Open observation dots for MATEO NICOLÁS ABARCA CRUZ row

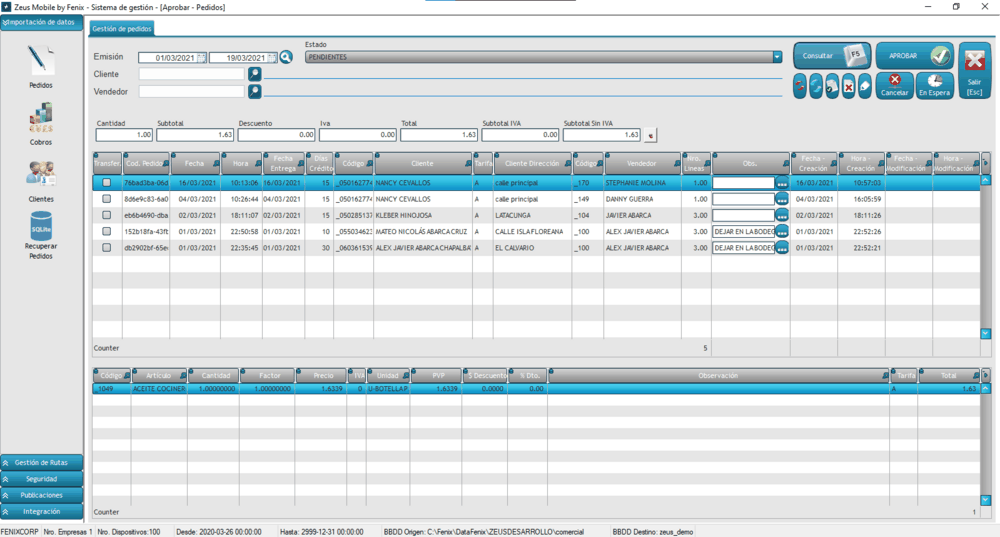tap(782, 232)
